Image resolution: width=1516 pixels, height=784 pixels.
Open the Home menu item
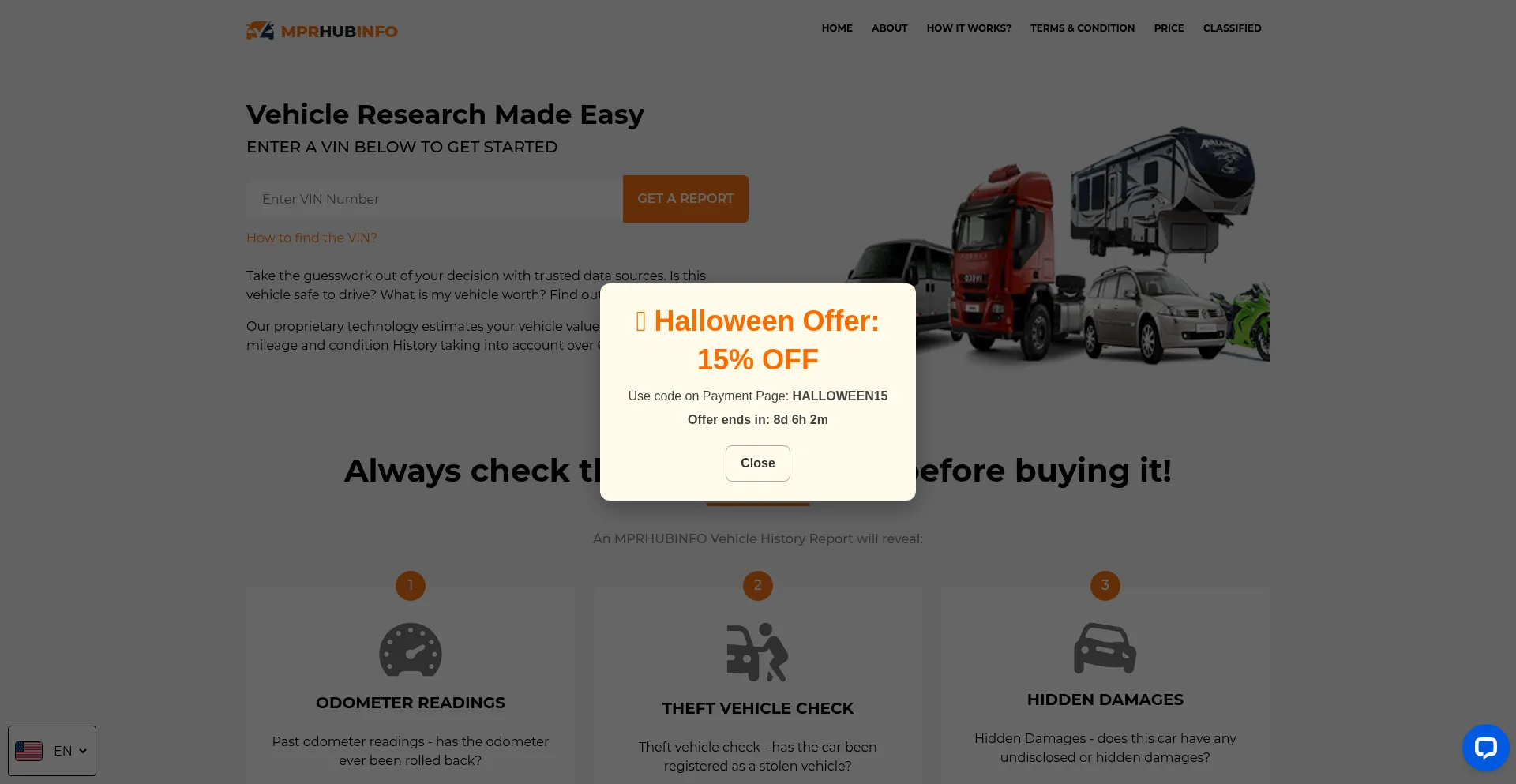(x=837, y=28)
